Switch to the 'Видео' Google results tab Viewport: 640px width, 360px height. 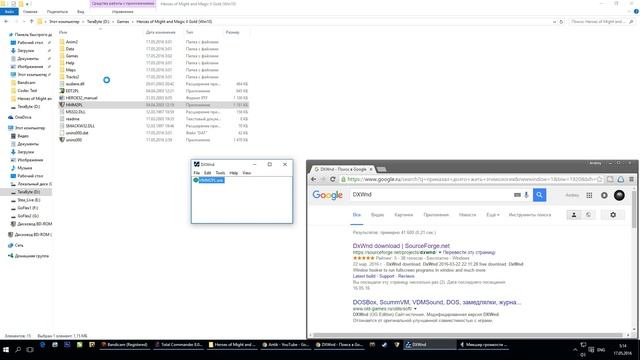point(378,215)
